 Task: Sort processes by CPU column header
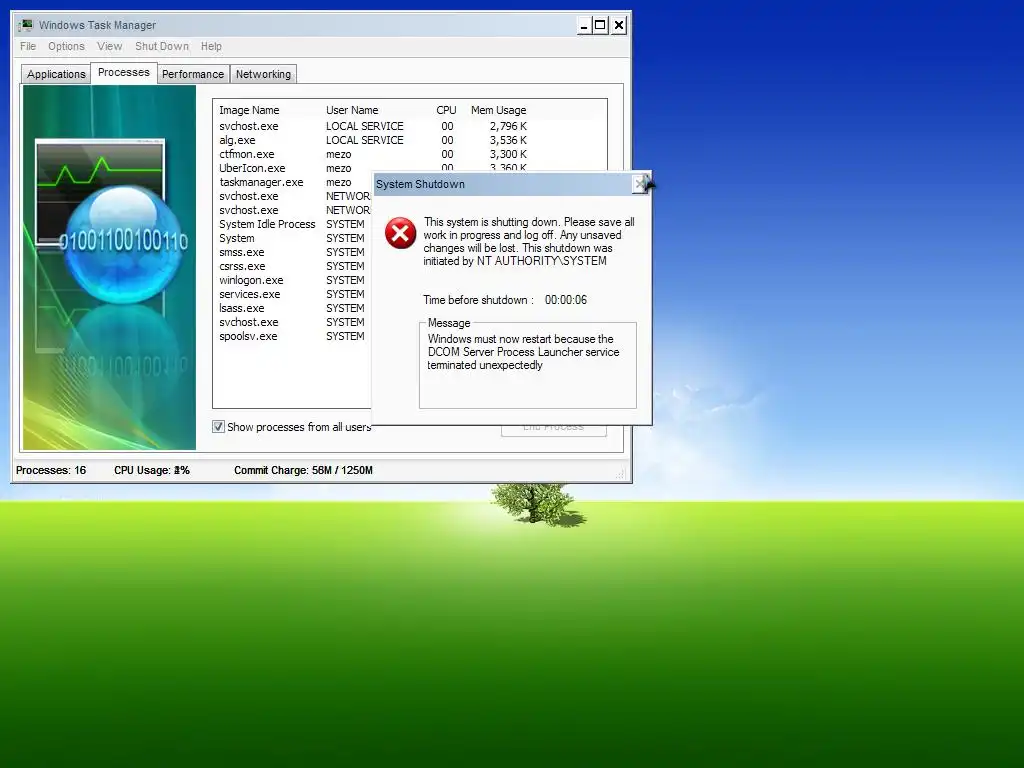446,110
